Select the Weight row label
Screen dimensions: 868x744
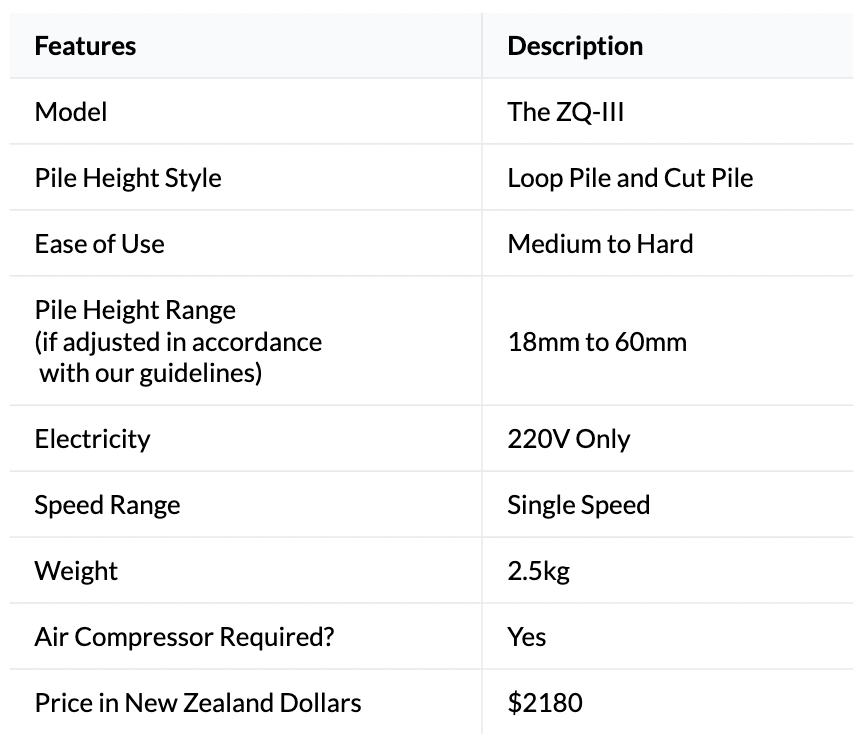(76, 571)
